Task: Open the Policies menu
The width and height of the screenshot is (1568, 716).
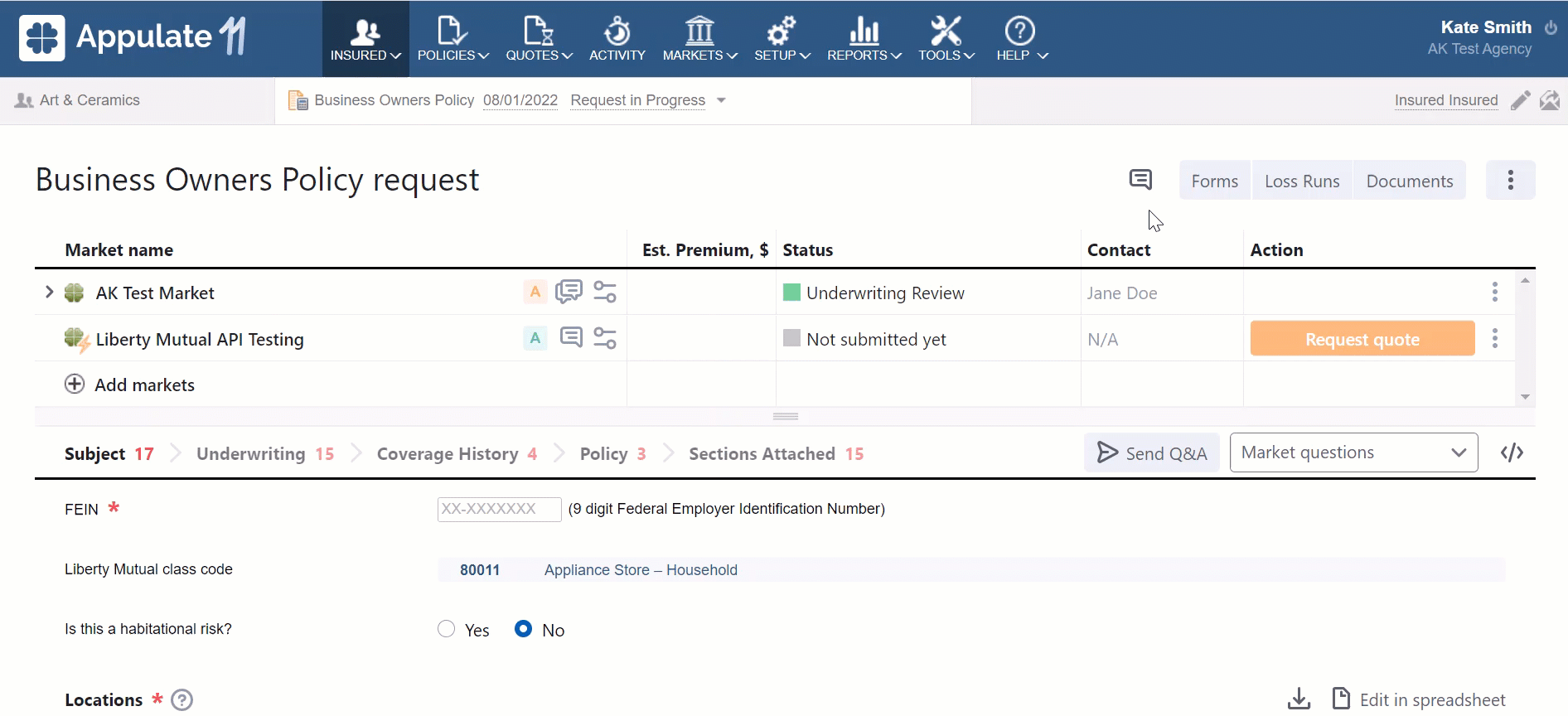Action: 452,39
